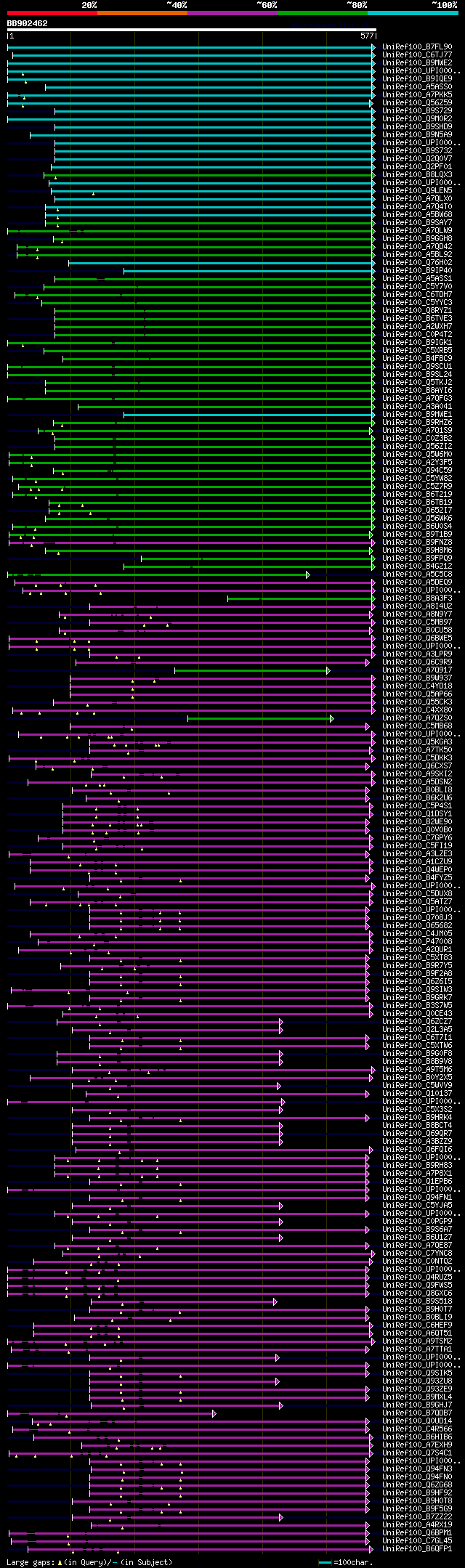The width and height of the screenshot is (465, 1568).
Task: Open hit UniRef100_A8N9Y7
Action: click(x=417, y=614)
